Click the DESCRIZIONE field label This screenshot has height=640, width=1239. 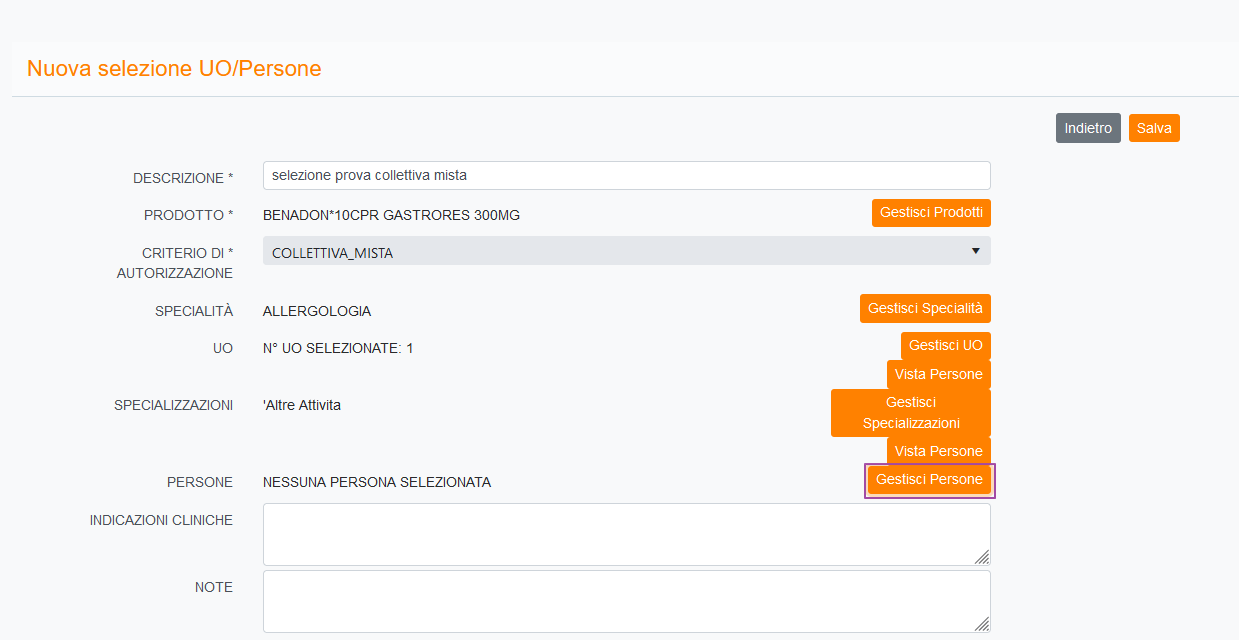click(182, 178)
